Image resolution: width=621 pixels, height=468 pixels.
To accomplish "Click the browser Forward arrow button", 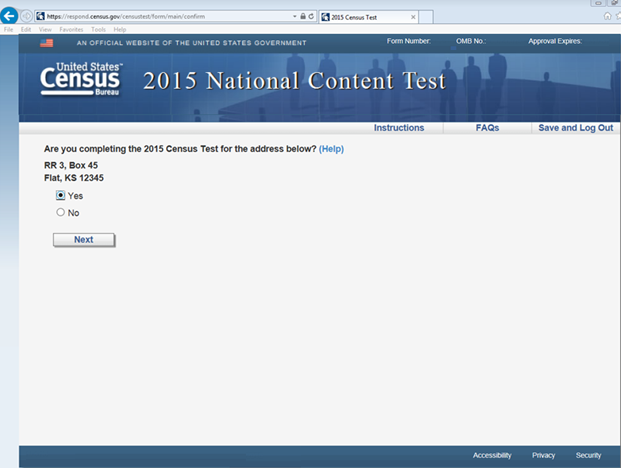I will [26, 16].
